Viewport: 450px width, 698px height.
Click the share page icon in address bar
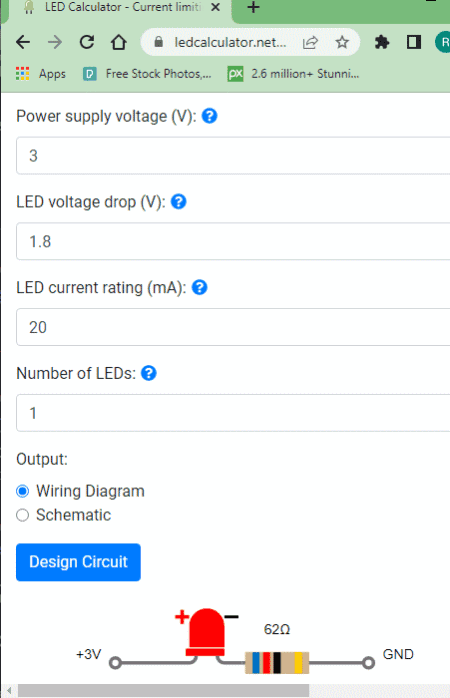coord(310,42)
